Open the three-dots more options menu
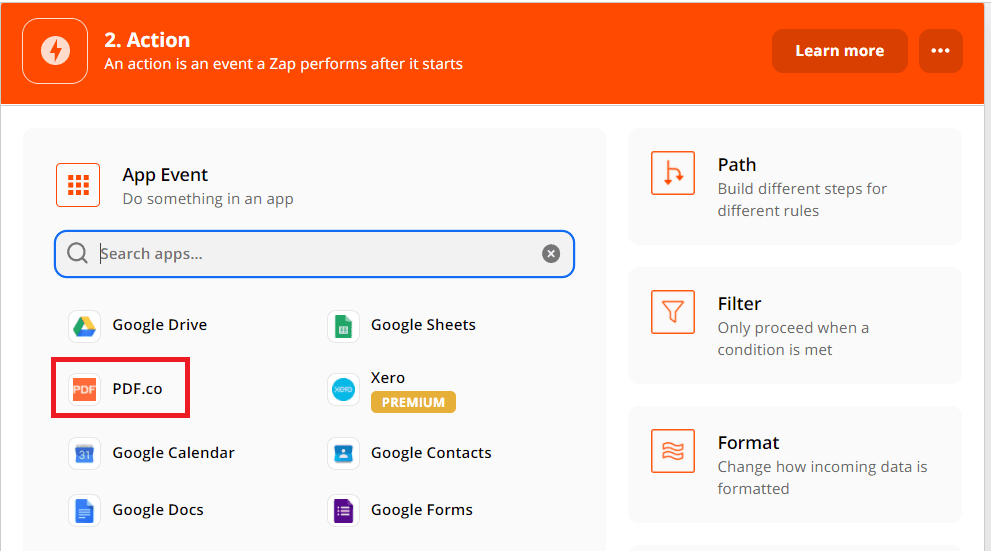 [x=940, y=51]
